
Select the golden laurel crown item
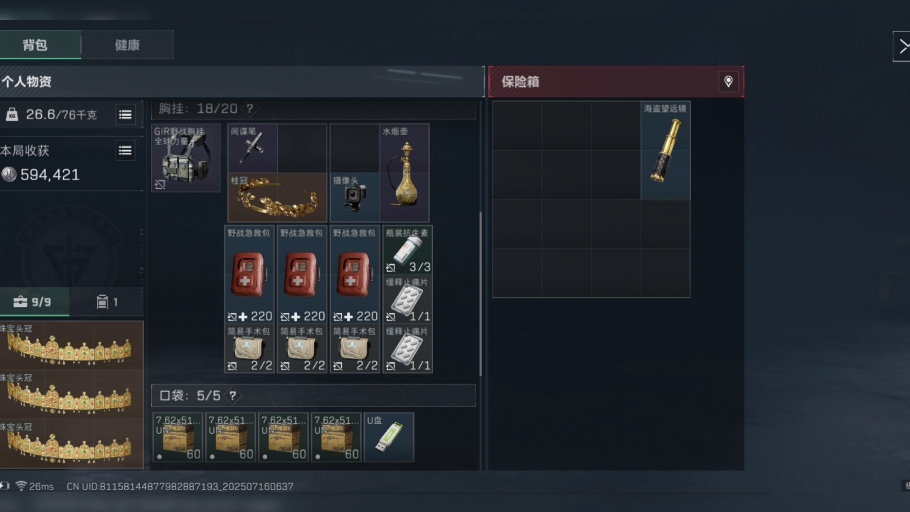point(277,197)
